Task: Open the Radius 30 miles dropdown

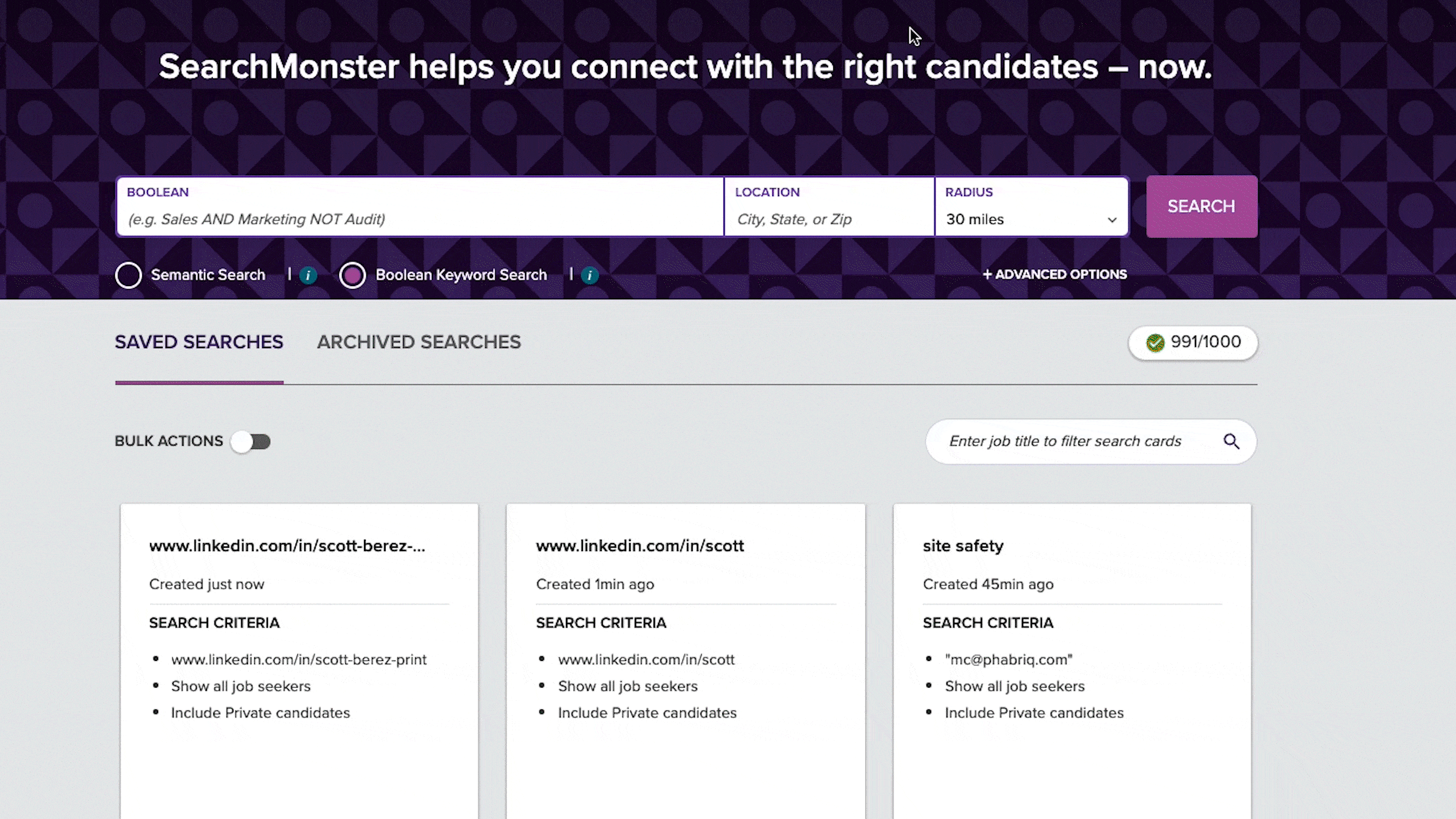Action: click(1032, 207)
